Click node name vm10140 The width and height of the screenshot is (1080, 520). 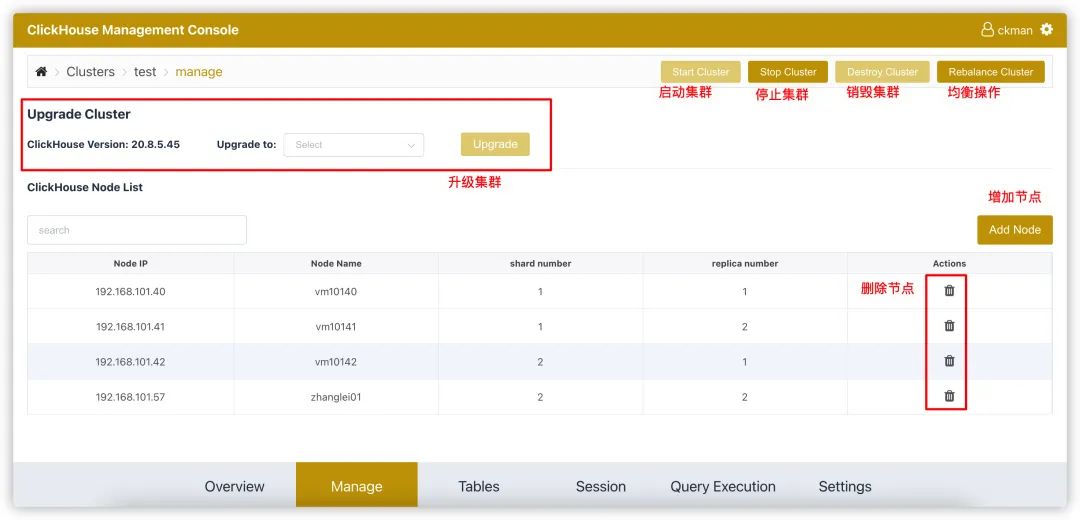pyautogui.click(x=336, y=291)
